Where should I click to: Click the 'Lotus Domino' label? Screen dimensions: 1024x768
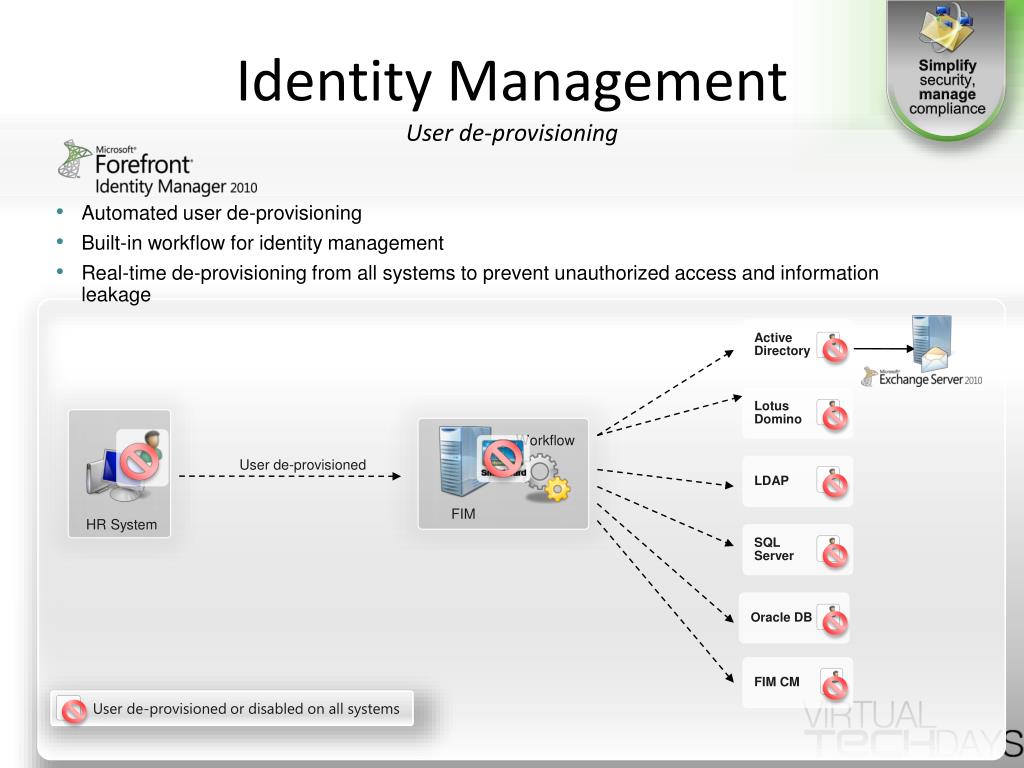click(x=778, y=413)
